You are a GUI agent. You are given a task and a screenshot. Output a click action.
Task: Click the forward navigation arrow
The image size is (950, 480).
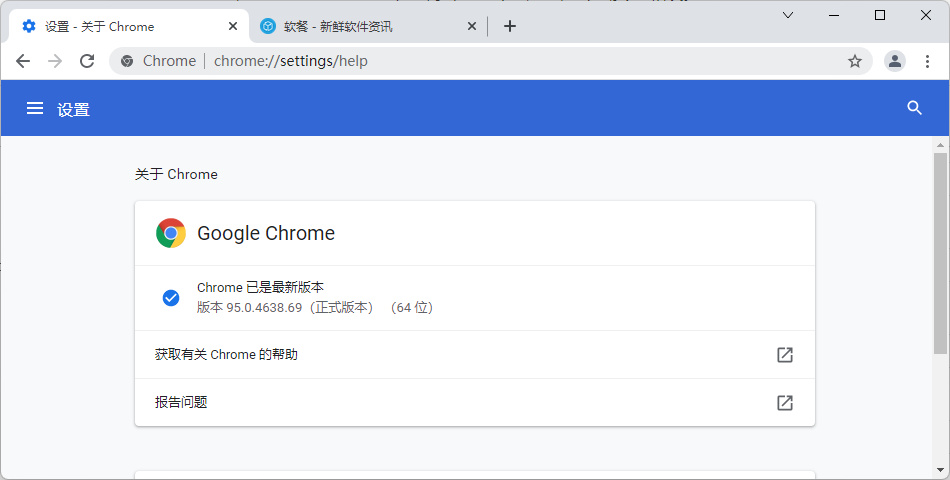pyautogui.click(x=55, y=61)
